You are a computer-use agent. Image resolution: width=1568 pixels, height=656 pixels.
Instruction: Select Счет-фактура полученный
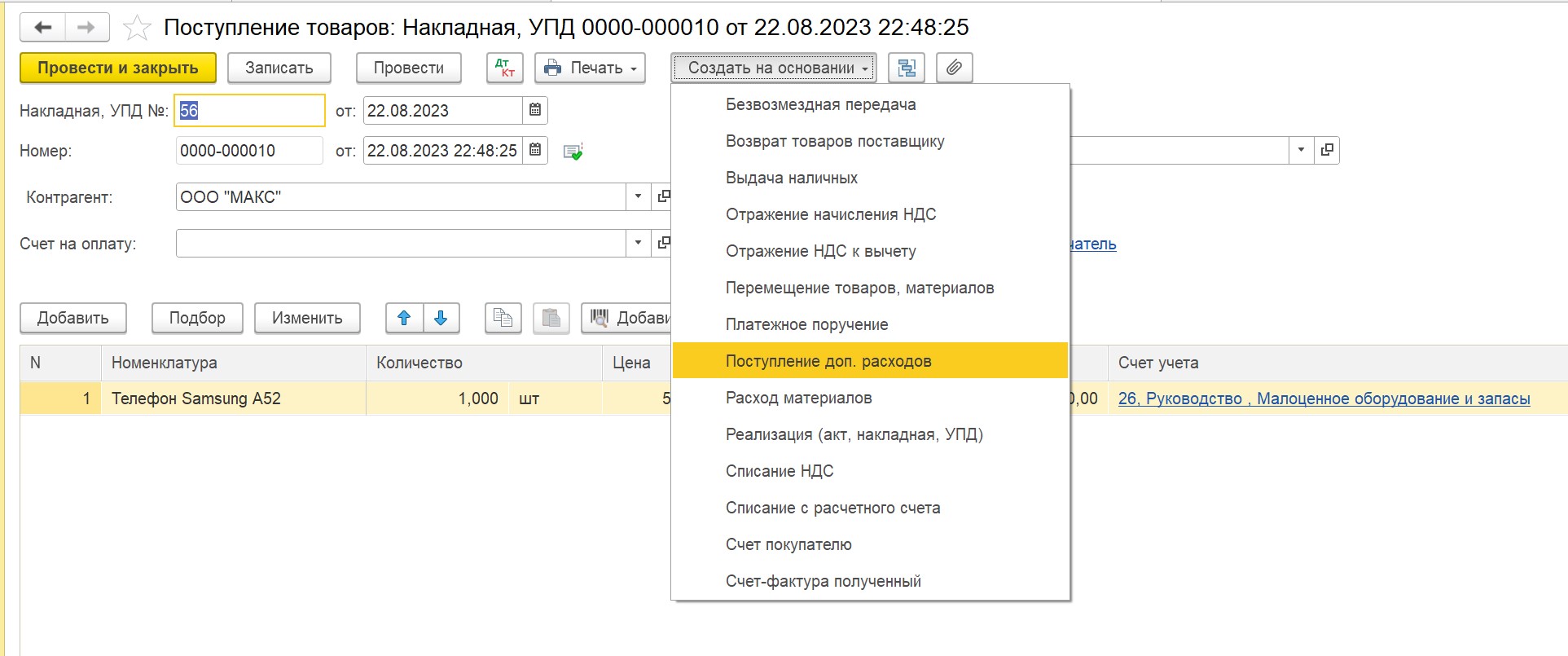pos(870,581)
